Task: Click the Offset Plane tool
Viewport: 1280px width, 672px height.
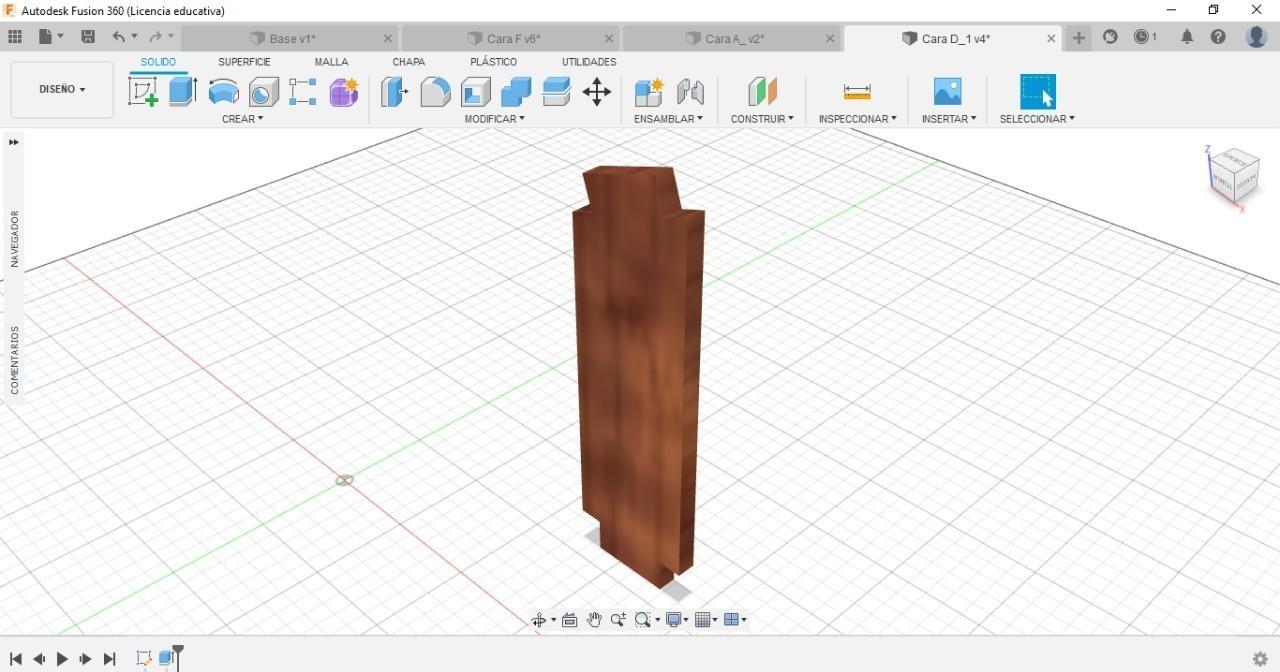Action: click(762, 92)
